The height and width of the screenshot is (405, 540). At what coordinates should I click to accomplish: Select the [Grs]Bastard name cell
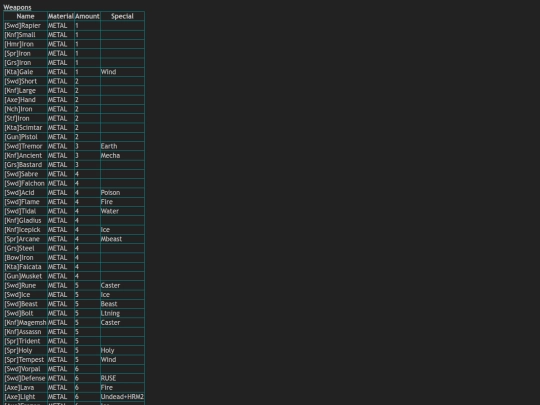click(25, 165)
